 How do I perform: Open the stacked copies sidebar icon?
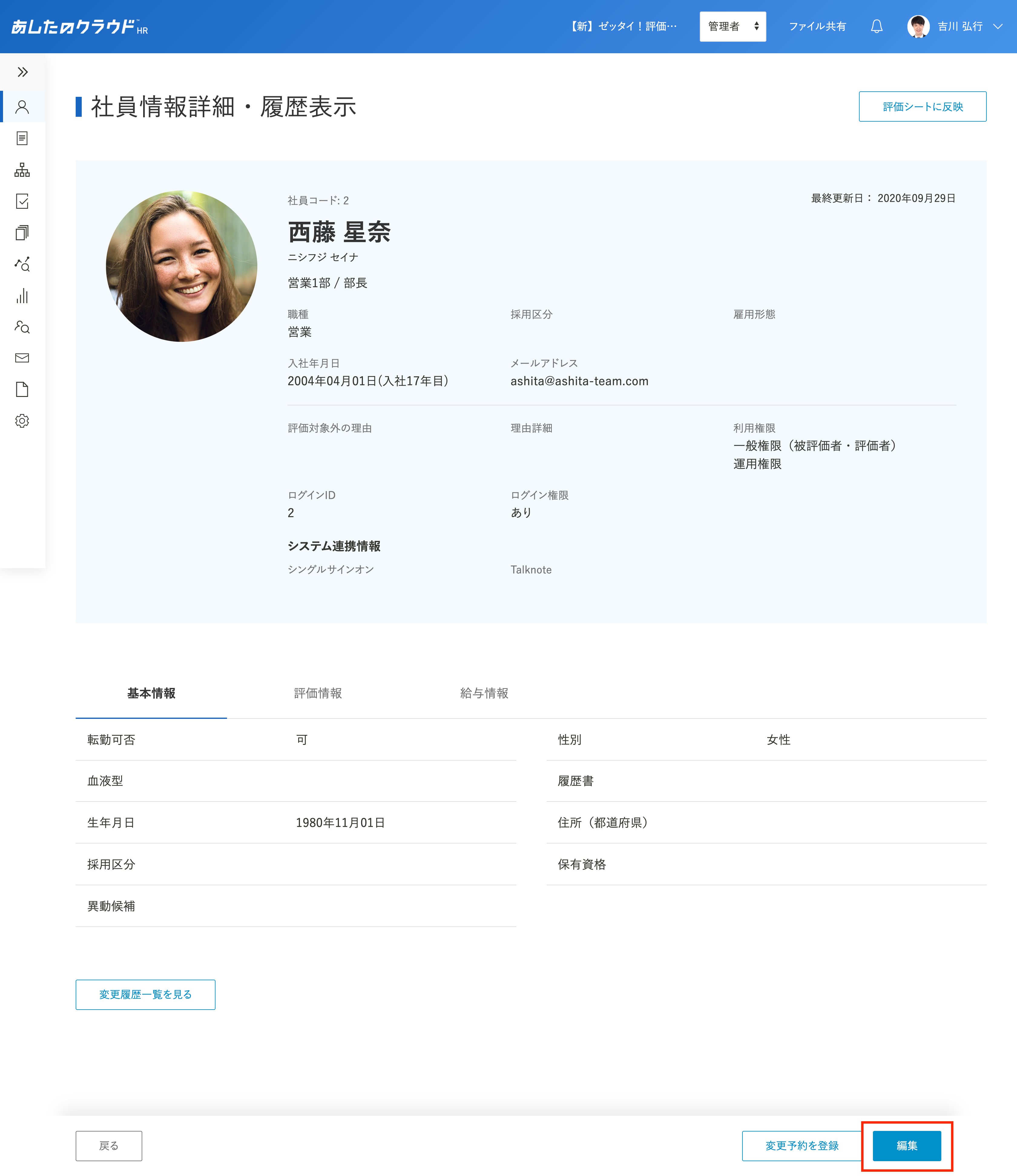point(22,233)
